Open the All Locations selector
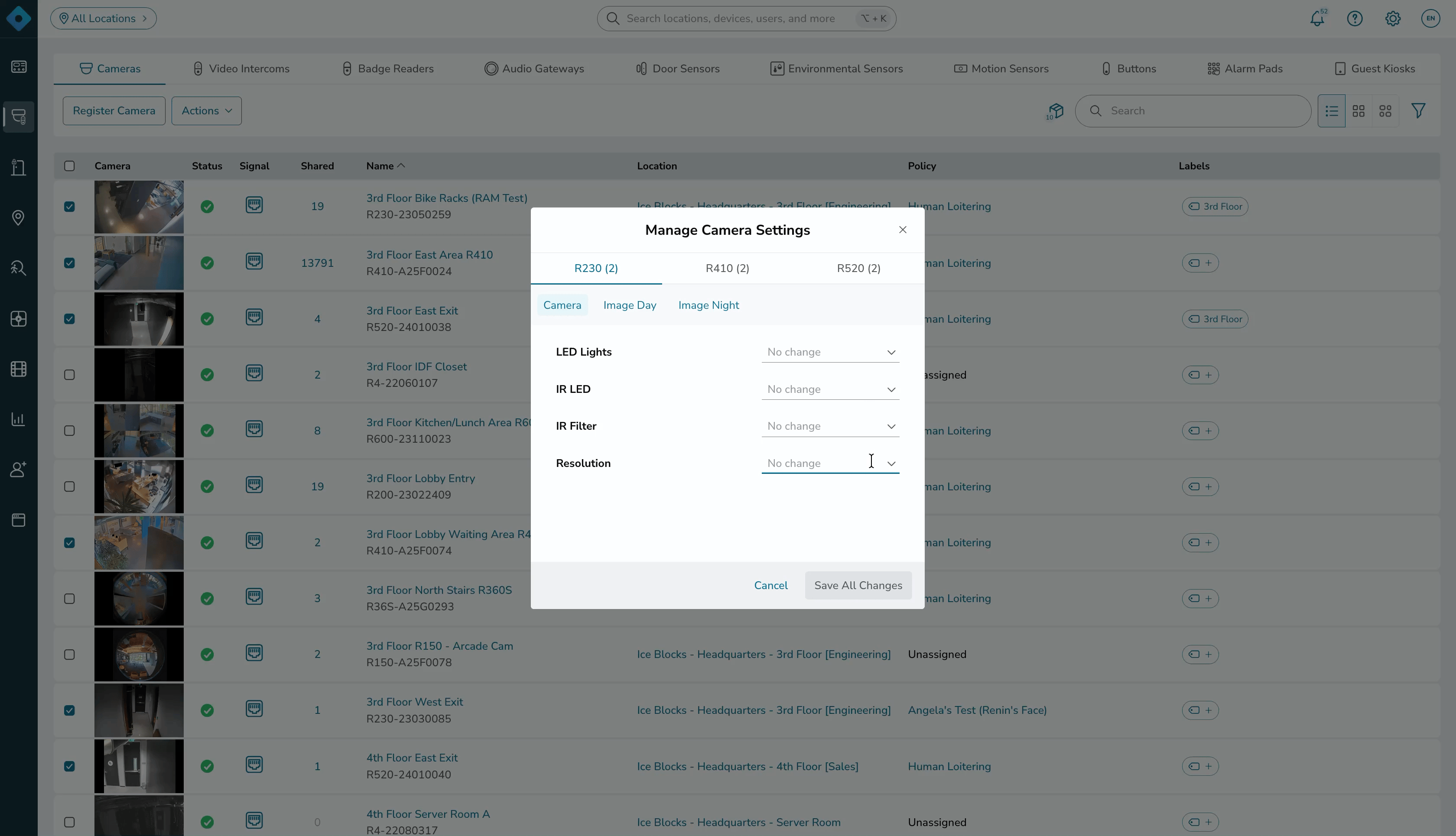The width and height of the screenshot is (1456, 836). point(104,18)
